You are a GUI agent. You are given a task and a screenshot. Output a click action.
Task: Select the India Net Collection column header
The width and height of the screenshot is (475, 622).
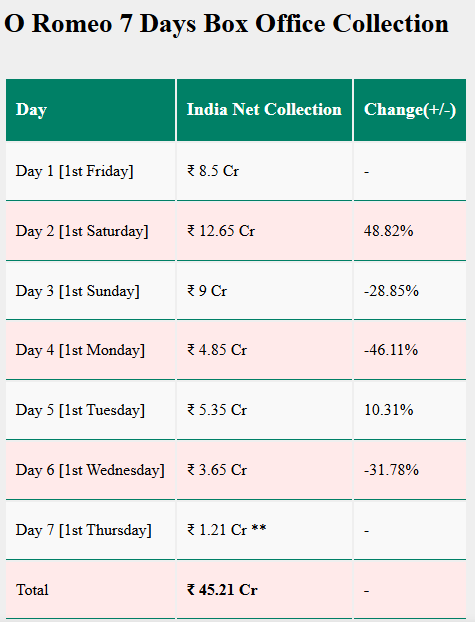click(264, 110)
